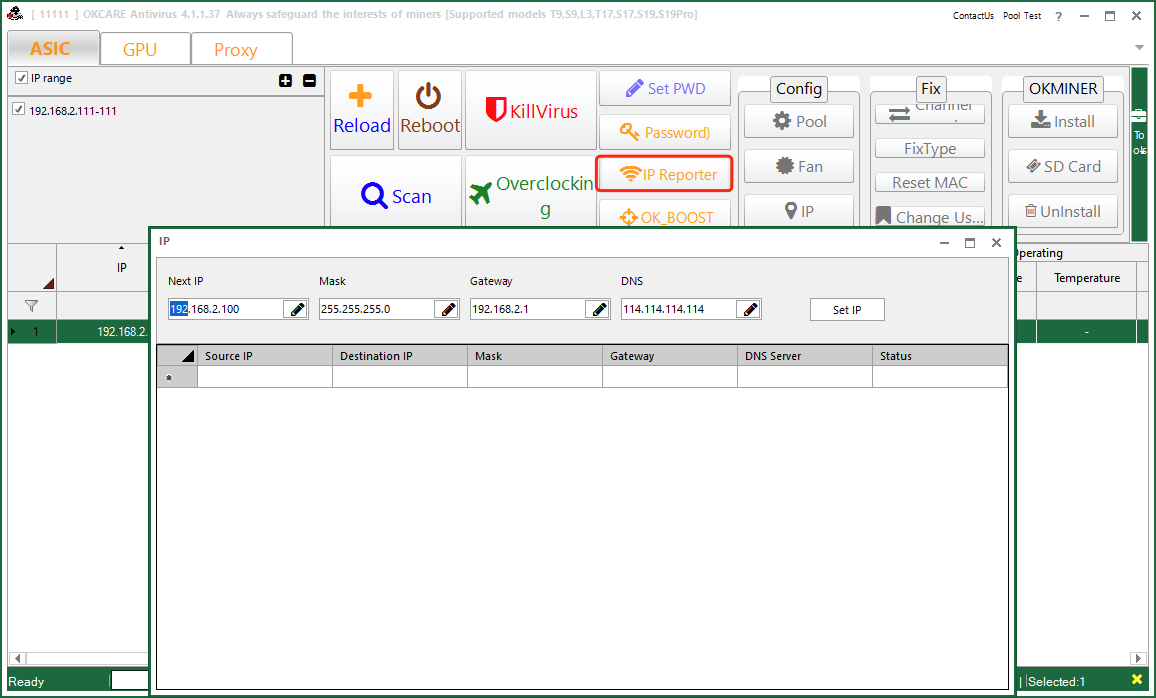Viewport: 1156px width, 698px height.
Task: Open the IP Reporter tool
Action: coord(665,174)
